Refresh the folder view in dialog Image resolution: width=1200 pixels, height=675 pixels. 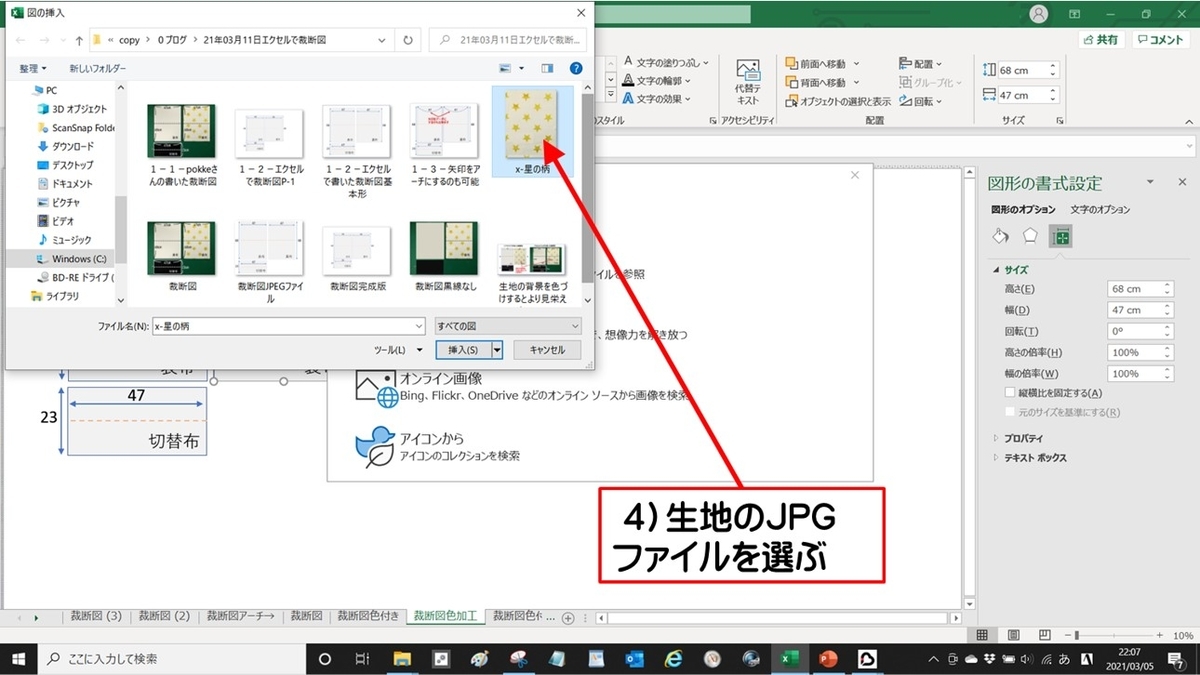[x=408, y=41]
